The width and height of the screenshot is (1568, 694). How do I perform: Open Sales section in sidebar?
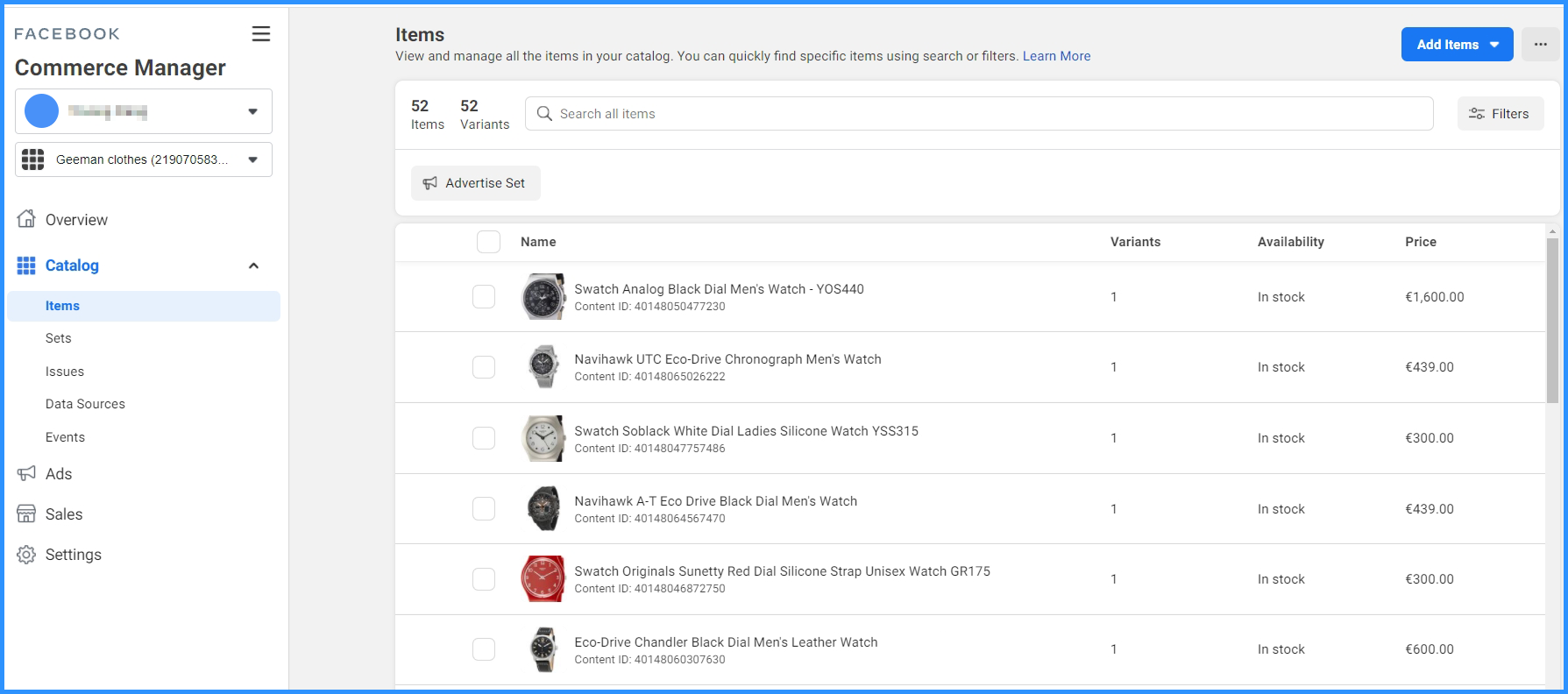[x=64, y=514]
